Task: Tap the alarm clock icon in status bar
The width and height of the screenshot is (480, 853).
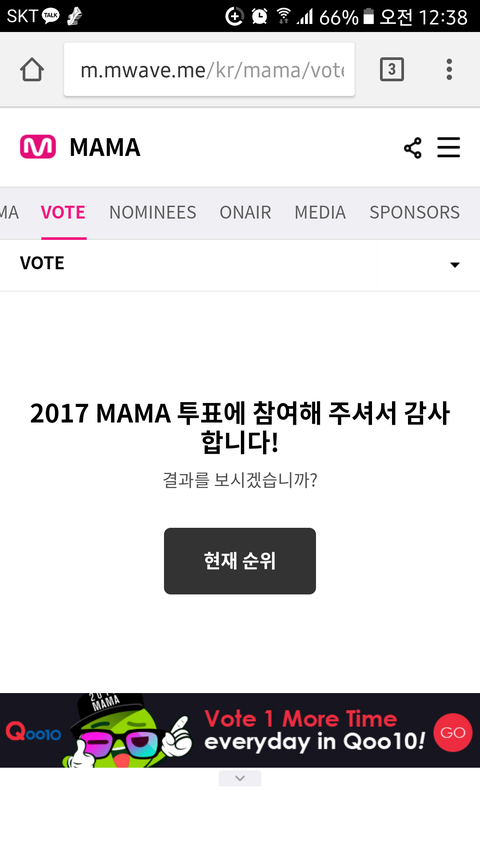Action: (260, 16)
